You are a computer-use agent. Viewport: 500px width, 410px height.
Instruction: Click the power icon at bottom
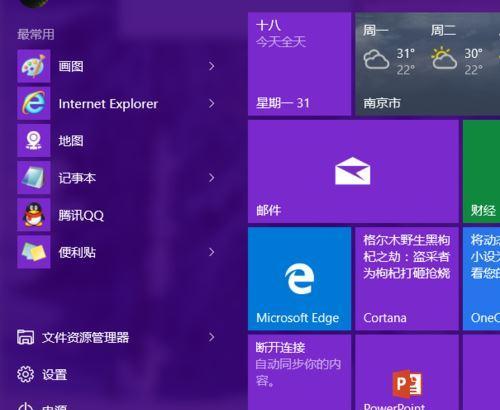25,407
